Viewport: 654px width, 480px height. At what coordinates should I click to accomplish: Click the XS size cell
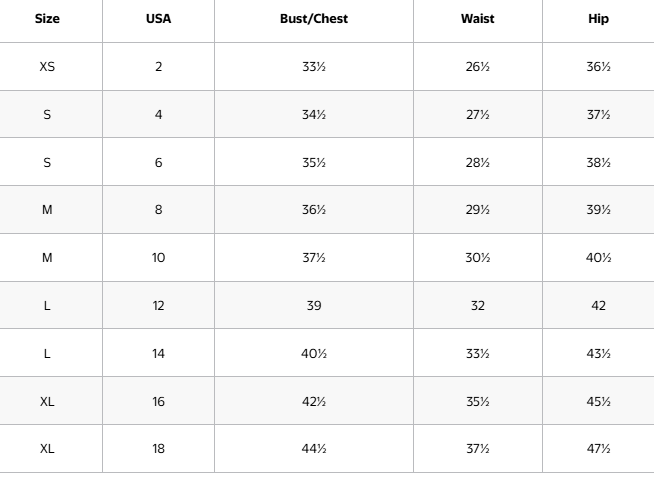[47, 67]
